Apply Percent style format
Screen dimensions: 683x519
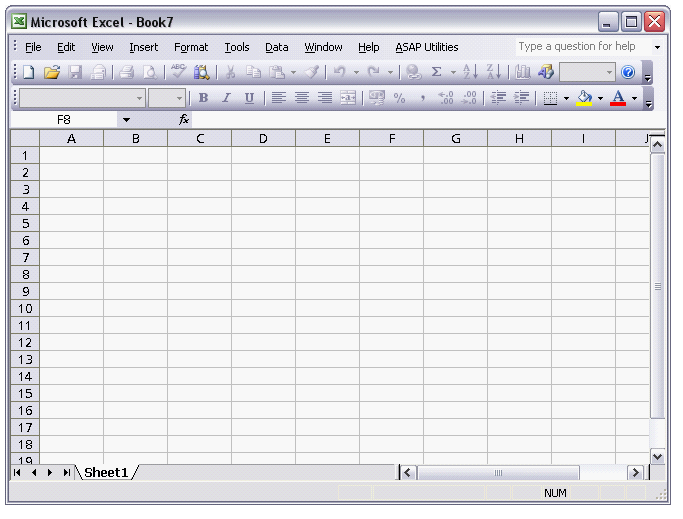pos(399,98)
